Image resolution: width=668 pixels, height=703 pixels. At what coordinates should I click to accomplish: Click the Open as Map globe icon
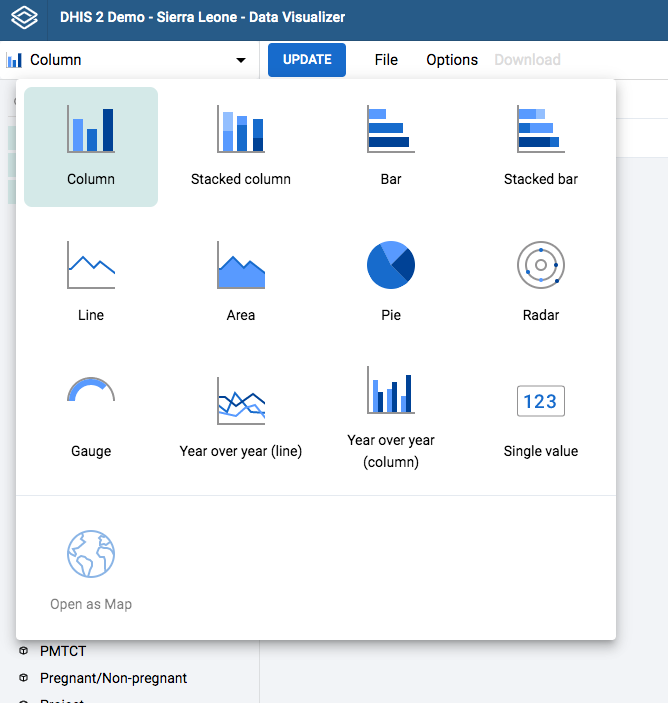91,554
